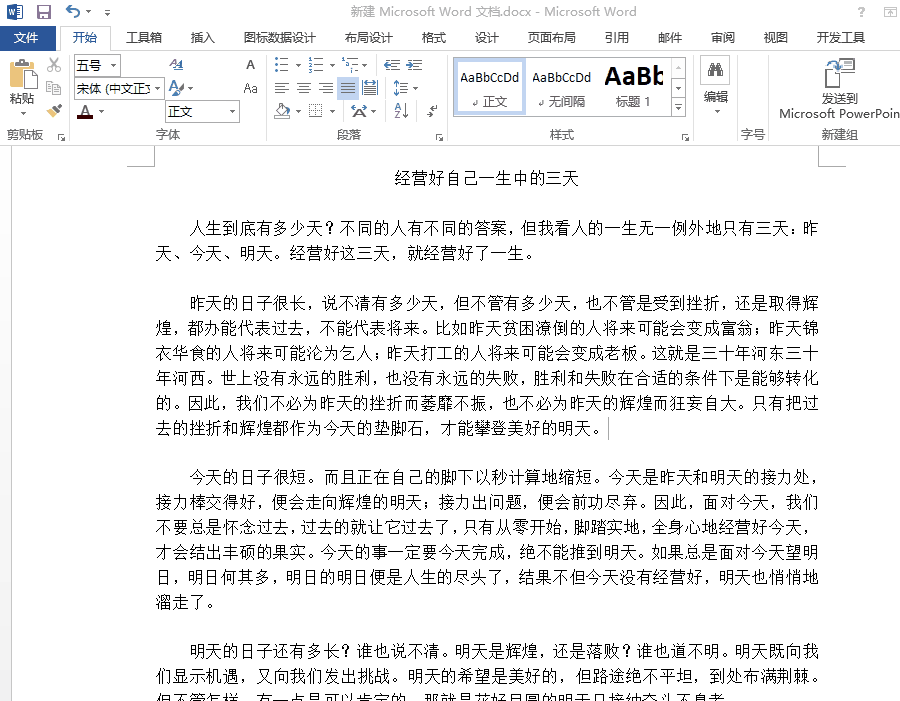This screenshot has height=701, width=900.
Task: Click the show paragraph marks icon
Action: (x=432, y=111)
